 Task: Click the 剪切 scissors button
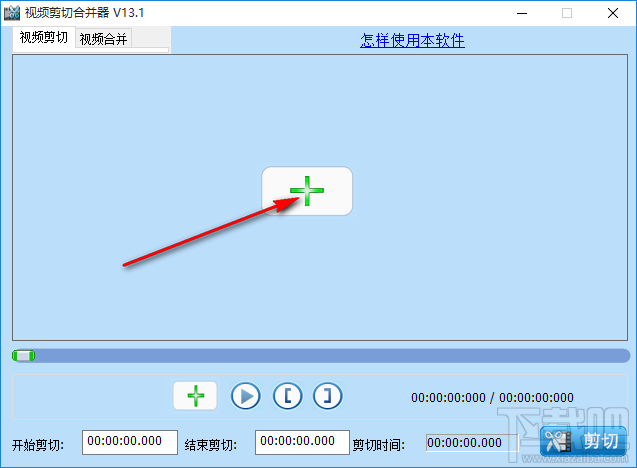[583, 441]
